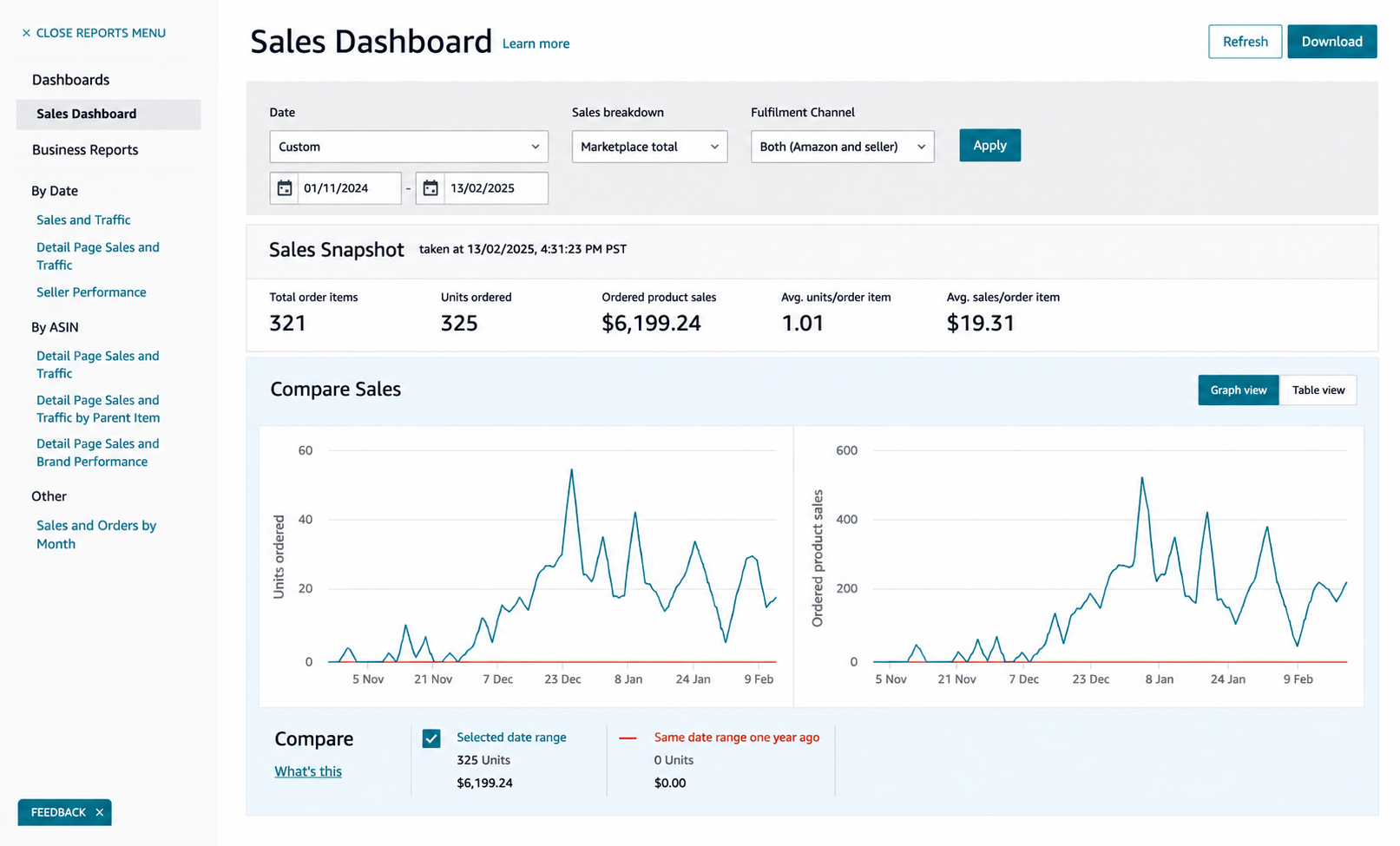Expand the Sales breakdown dropdown
This screenshot has height=846, width=1400.
[x=649, y=147]
